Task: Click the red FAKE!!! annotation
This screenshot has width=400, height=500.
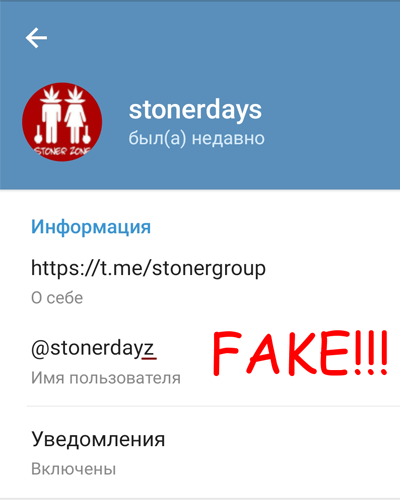Action: [x=300, y=353]
